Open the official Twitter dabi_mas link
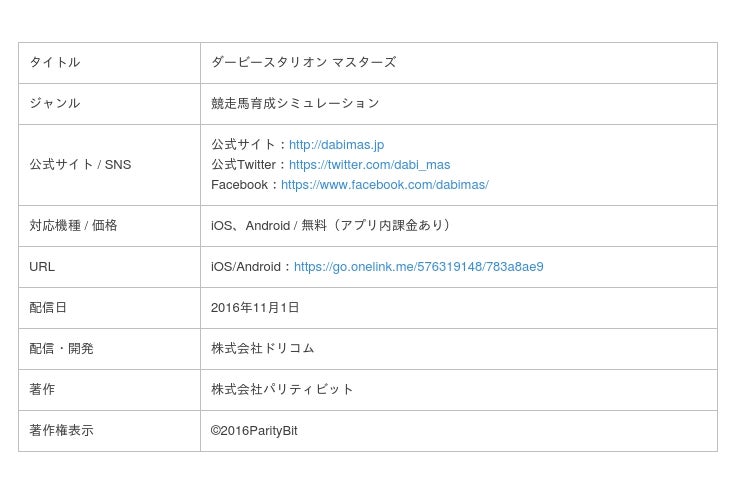740x492 pixels. tap(369, 165)
